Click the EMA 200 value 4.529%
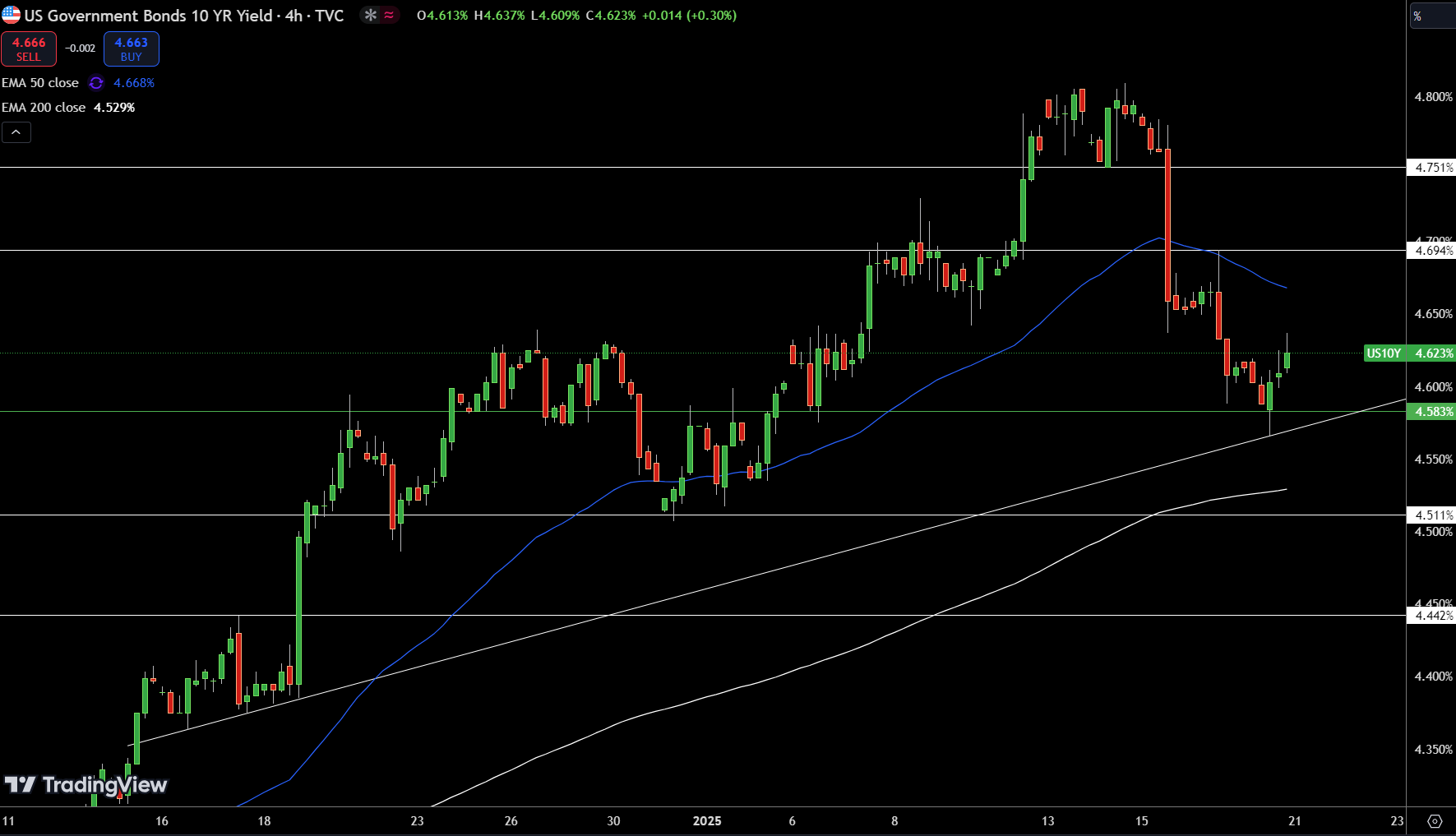Image resolution: width=1456 pixels, height=836 pixels. [114, 108]
